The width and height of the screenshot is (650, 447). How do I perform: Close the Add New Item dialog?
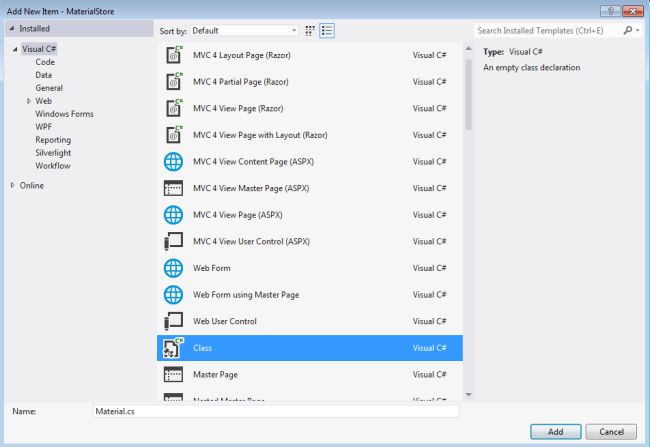(x=633, y=11)
